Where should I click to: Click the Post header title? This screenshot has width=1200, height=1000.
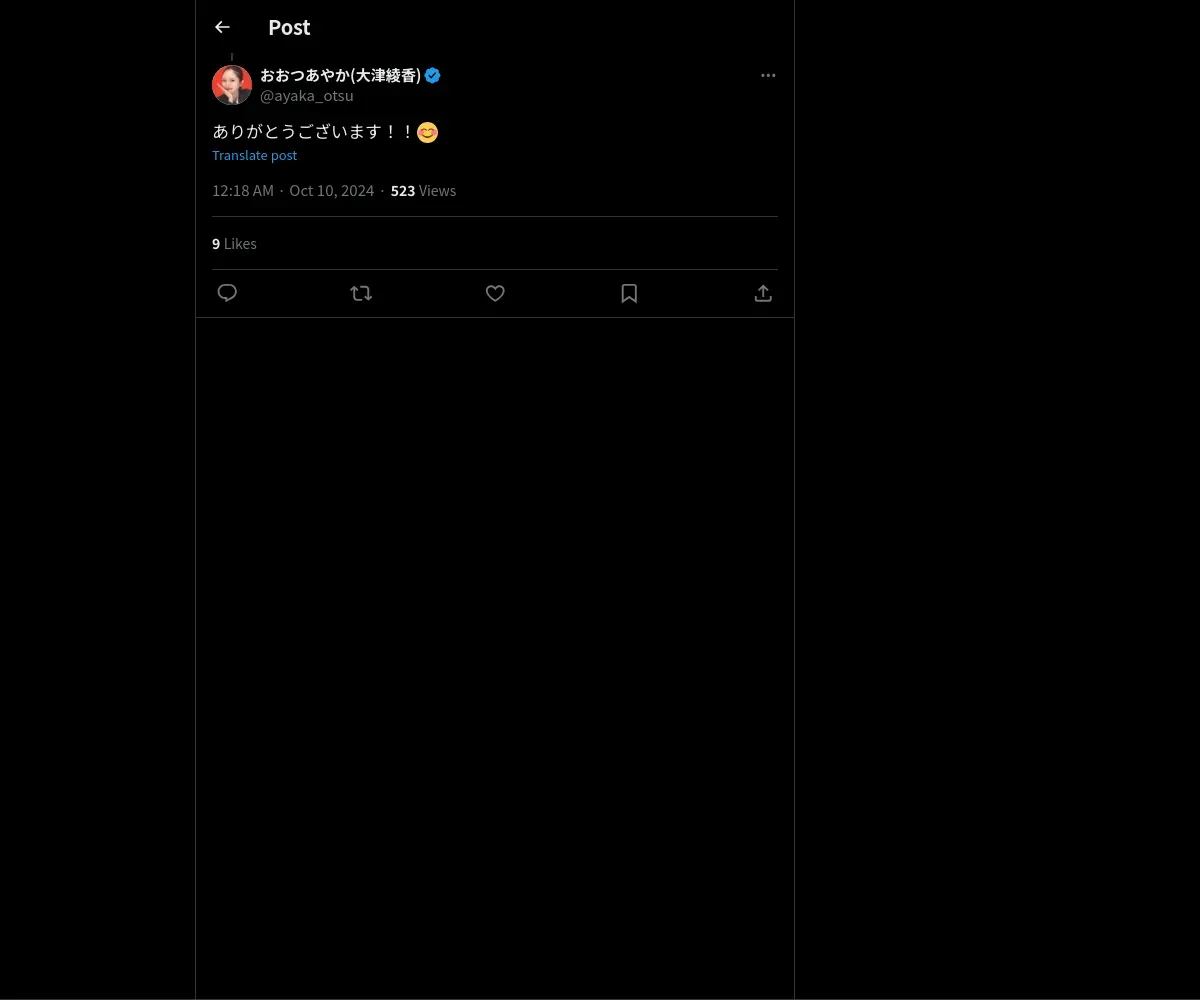pyautogui.click(x=289, y=27)
